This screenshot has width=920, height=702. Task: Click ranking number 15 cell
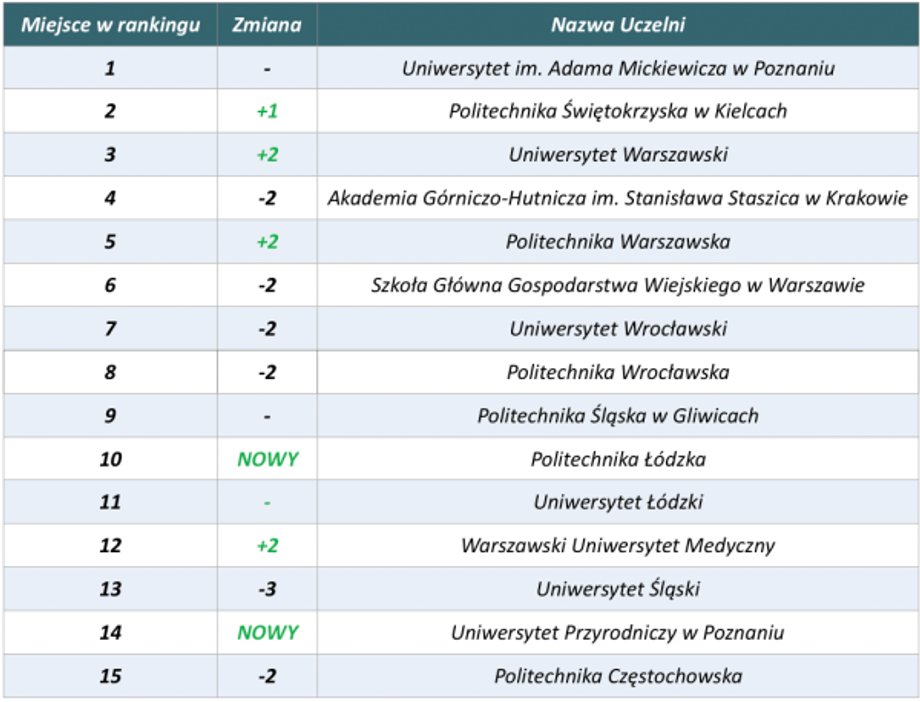click(110, 676)
